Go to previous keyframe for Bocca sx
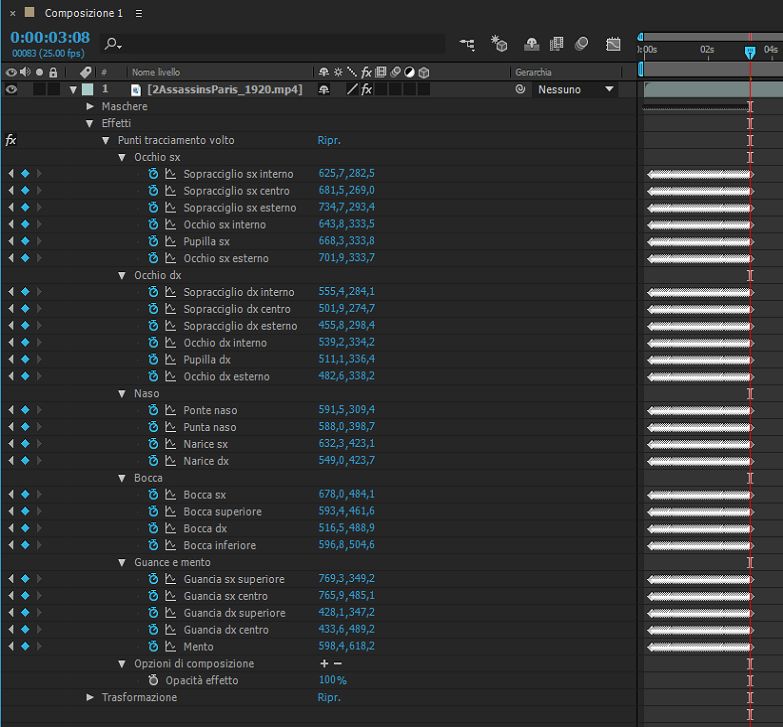 click(x=11, y=495)
